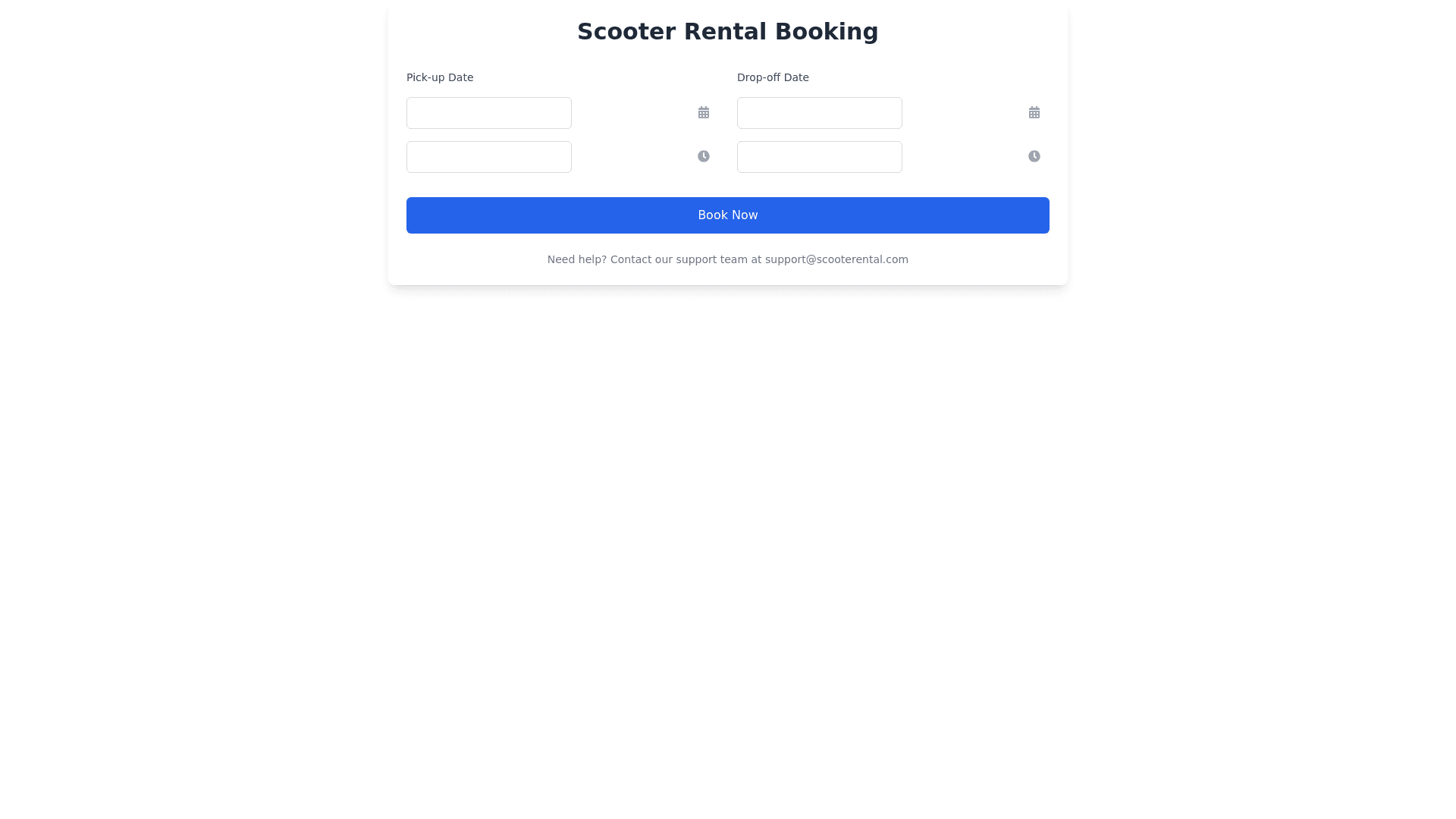Click the word "Scooter" in the heading

click(x=626, y=32)
